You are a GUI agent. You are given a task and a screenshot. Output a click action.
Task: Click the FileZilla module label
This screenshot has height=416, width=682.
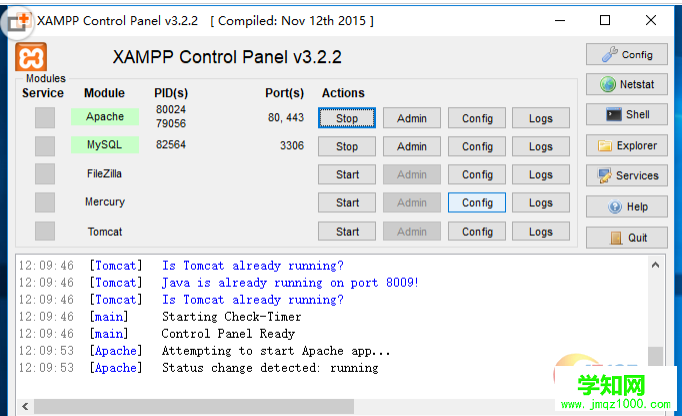[x=104, y=174]
